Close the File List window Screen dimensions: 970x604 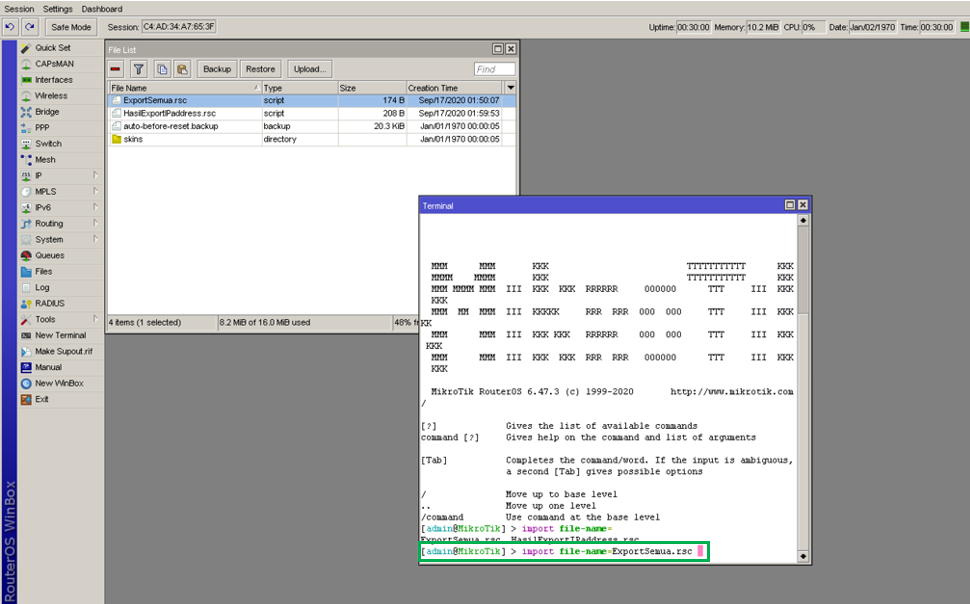(x=511, y=49)
